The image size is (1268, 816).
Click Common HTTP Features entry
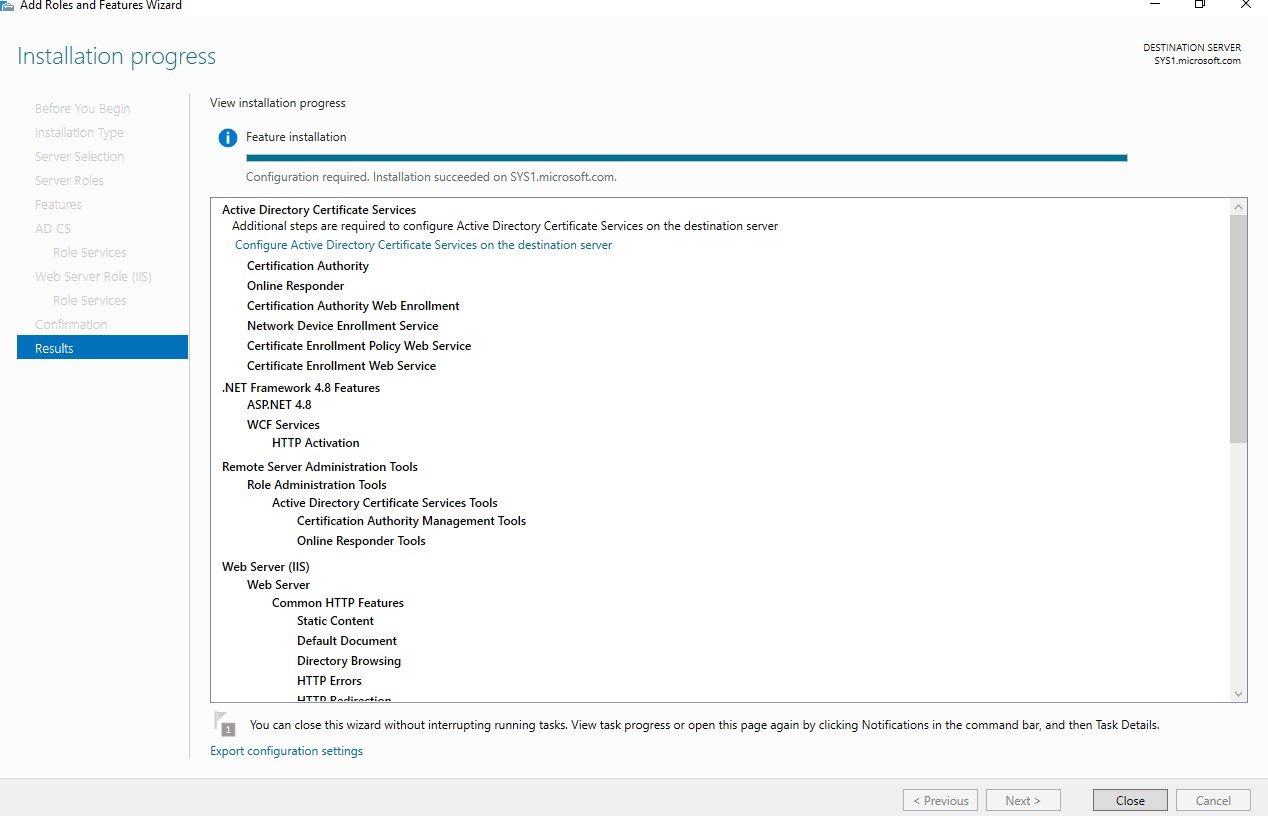point(338,603)
